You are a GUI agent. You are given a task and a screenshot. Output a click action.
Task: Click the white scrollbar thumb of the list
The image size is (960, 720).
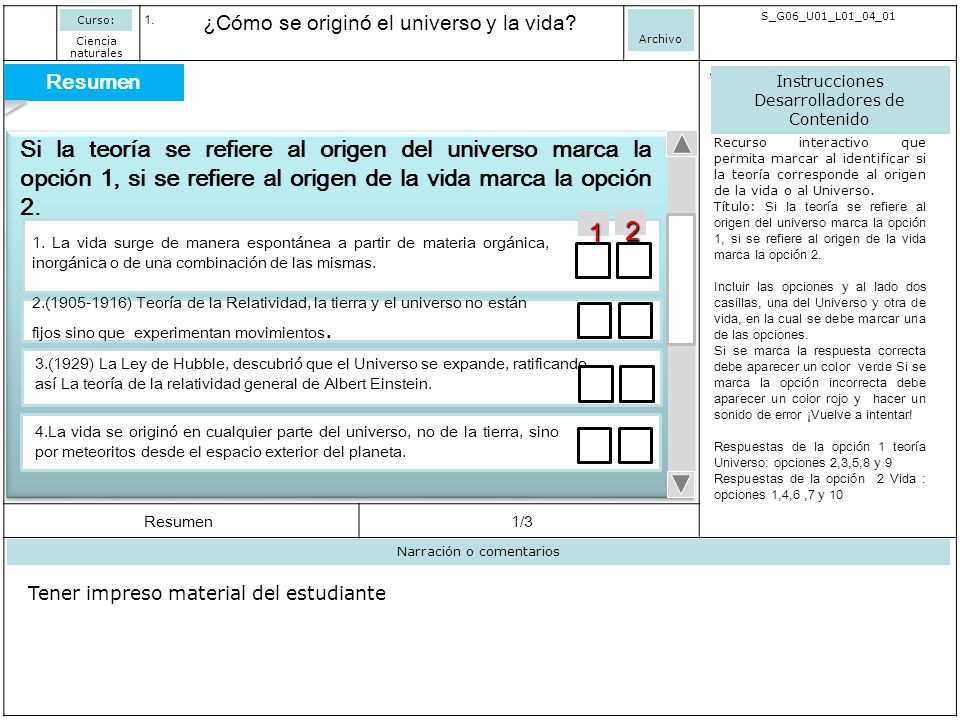coord(681,279)
